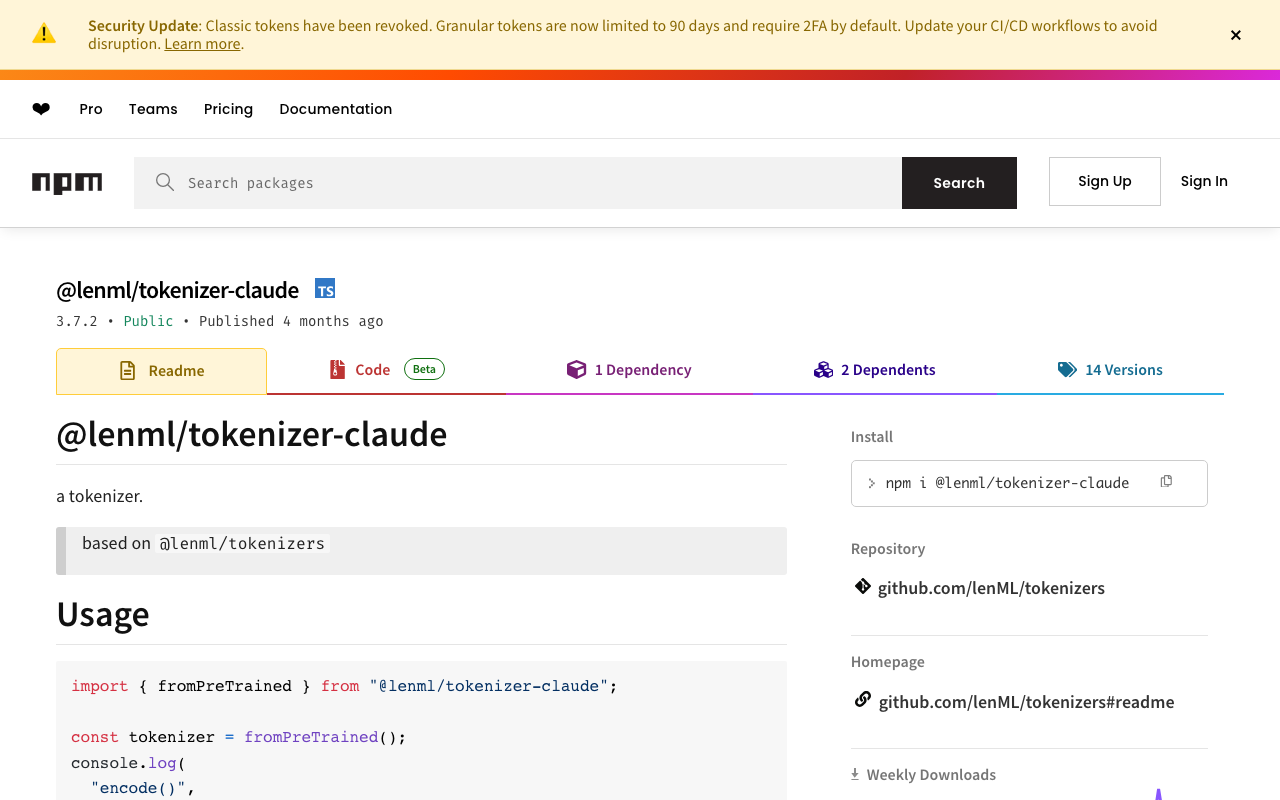Click the npm heart logo icon
1280x800 pixels.
click(41, 109)
